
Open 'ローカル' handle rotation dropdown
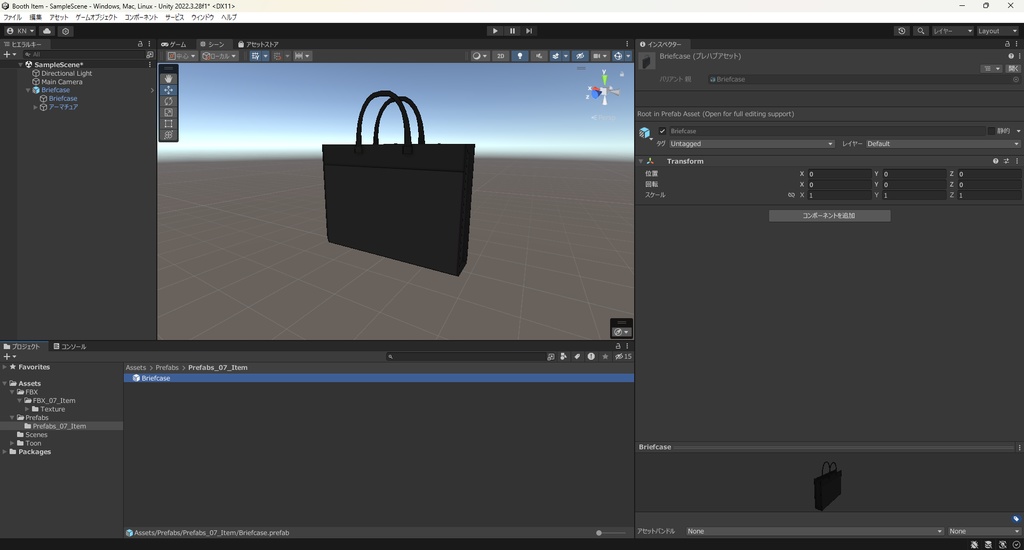(219, 56)
